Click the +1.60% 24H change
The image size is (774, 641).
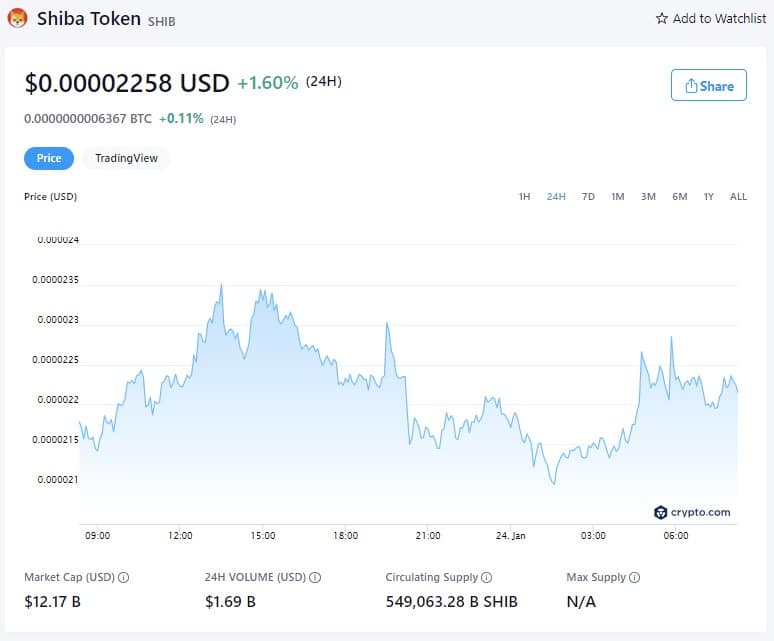(x=268, y=83)
